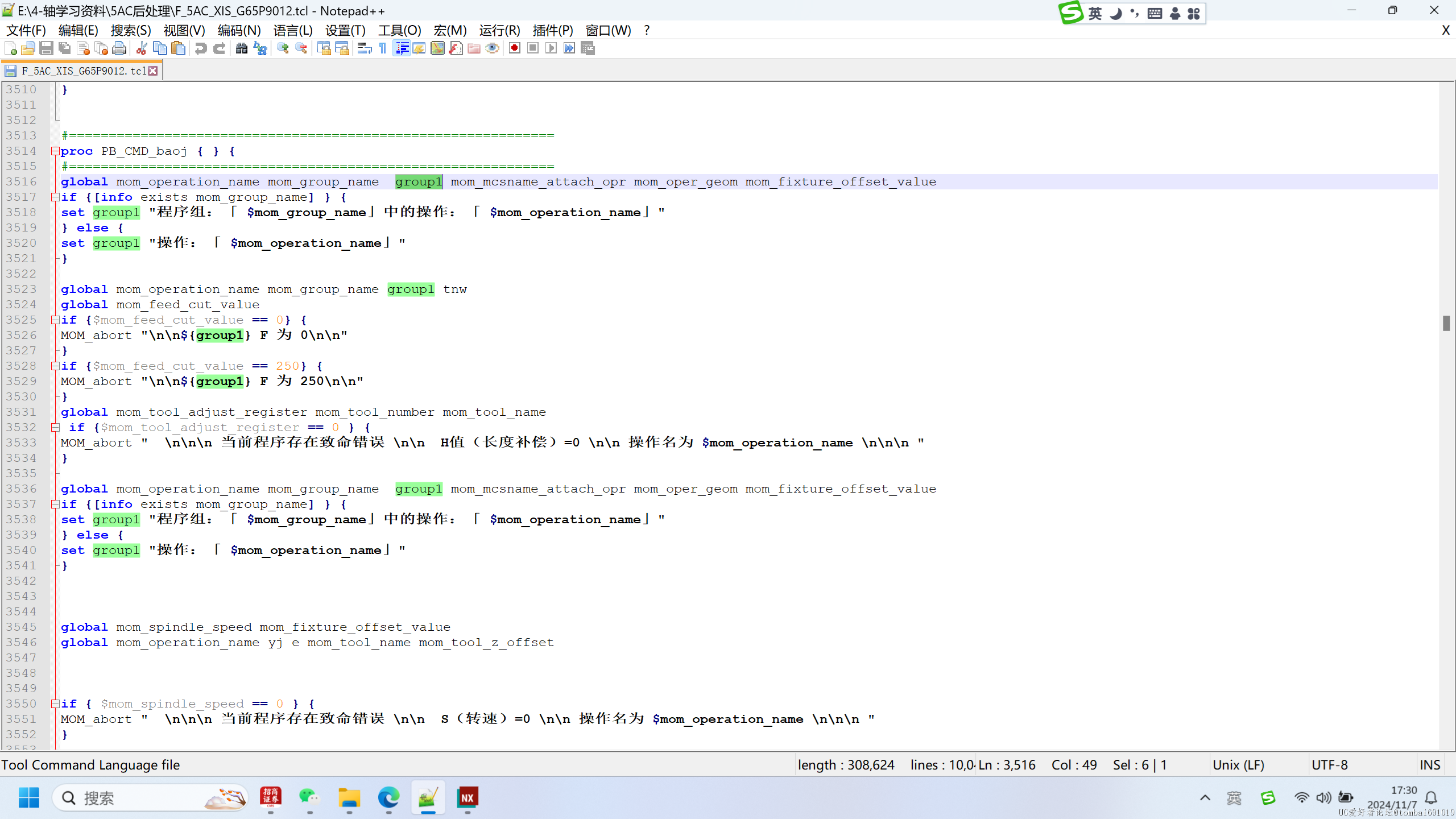
Task: Open WeChat from the taskbar
Action: (x=309, y=798)
